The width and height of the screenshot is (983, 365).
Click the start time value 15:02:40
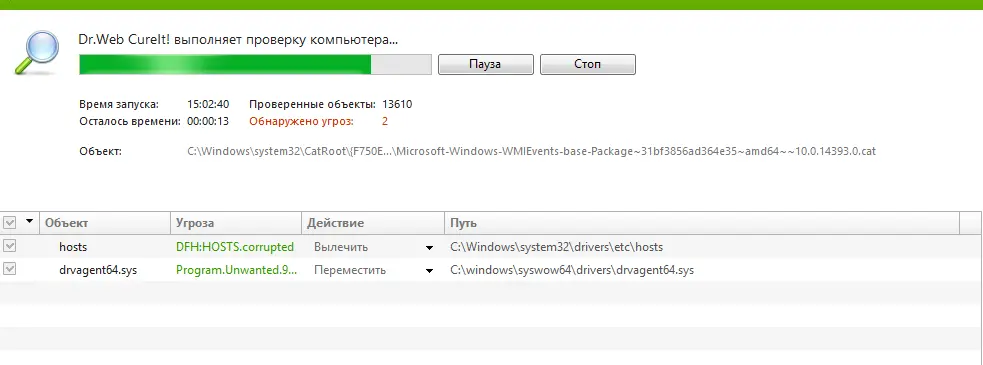pos(208,104)
